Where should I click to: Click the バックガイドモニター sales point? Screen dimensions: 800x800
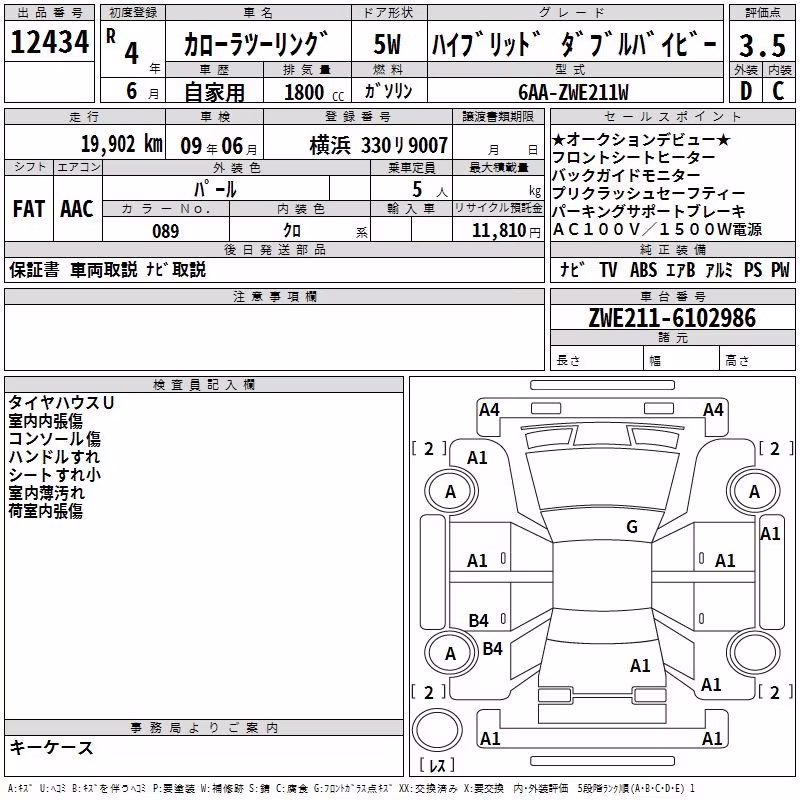click(626, 175)
